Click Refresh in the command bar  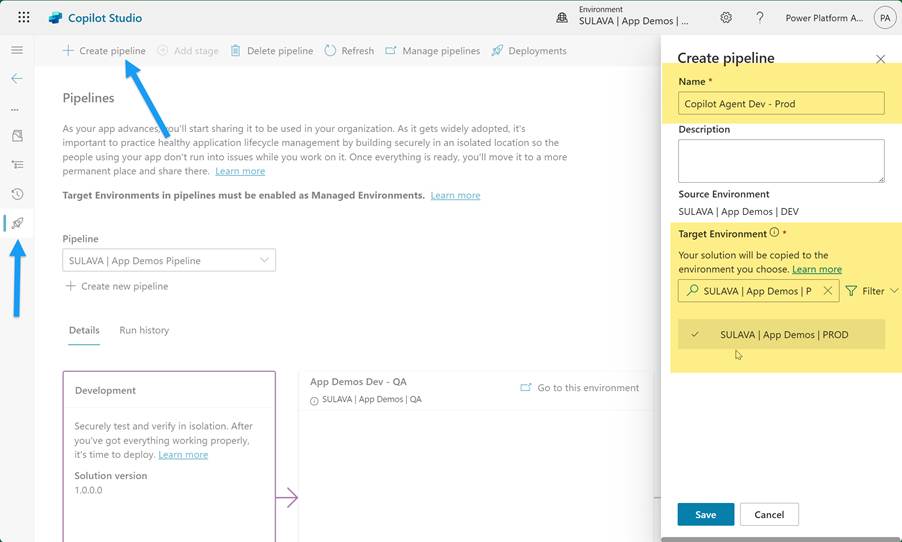[349, 51]
